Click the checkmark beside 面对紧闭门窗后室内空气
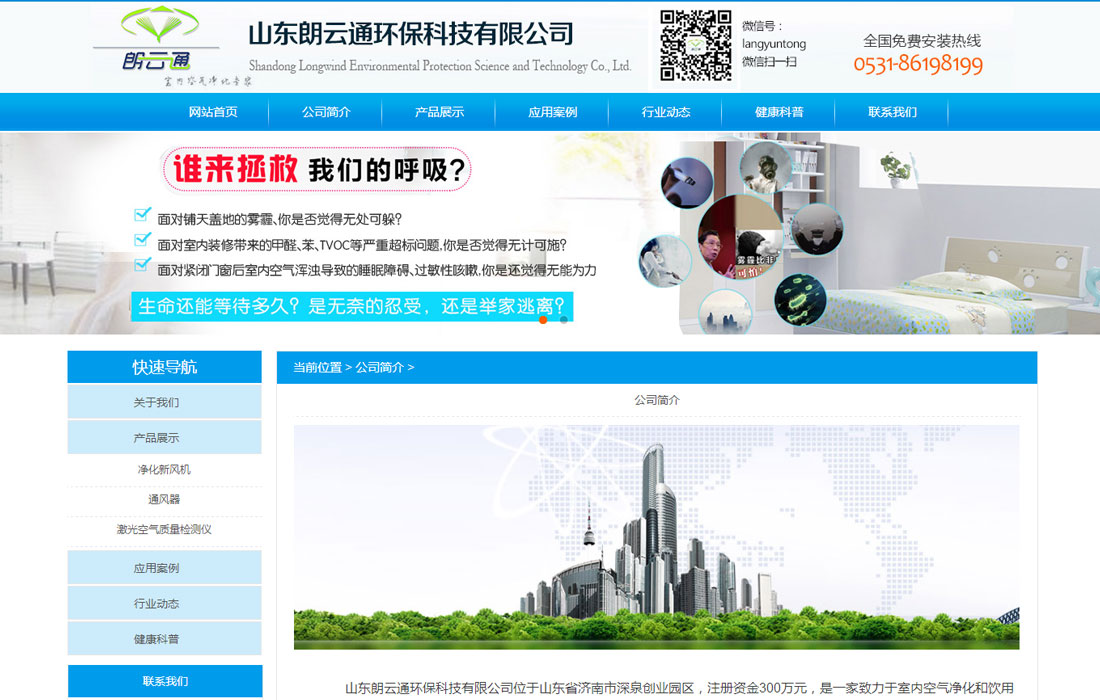 click(x=142, y=265)
